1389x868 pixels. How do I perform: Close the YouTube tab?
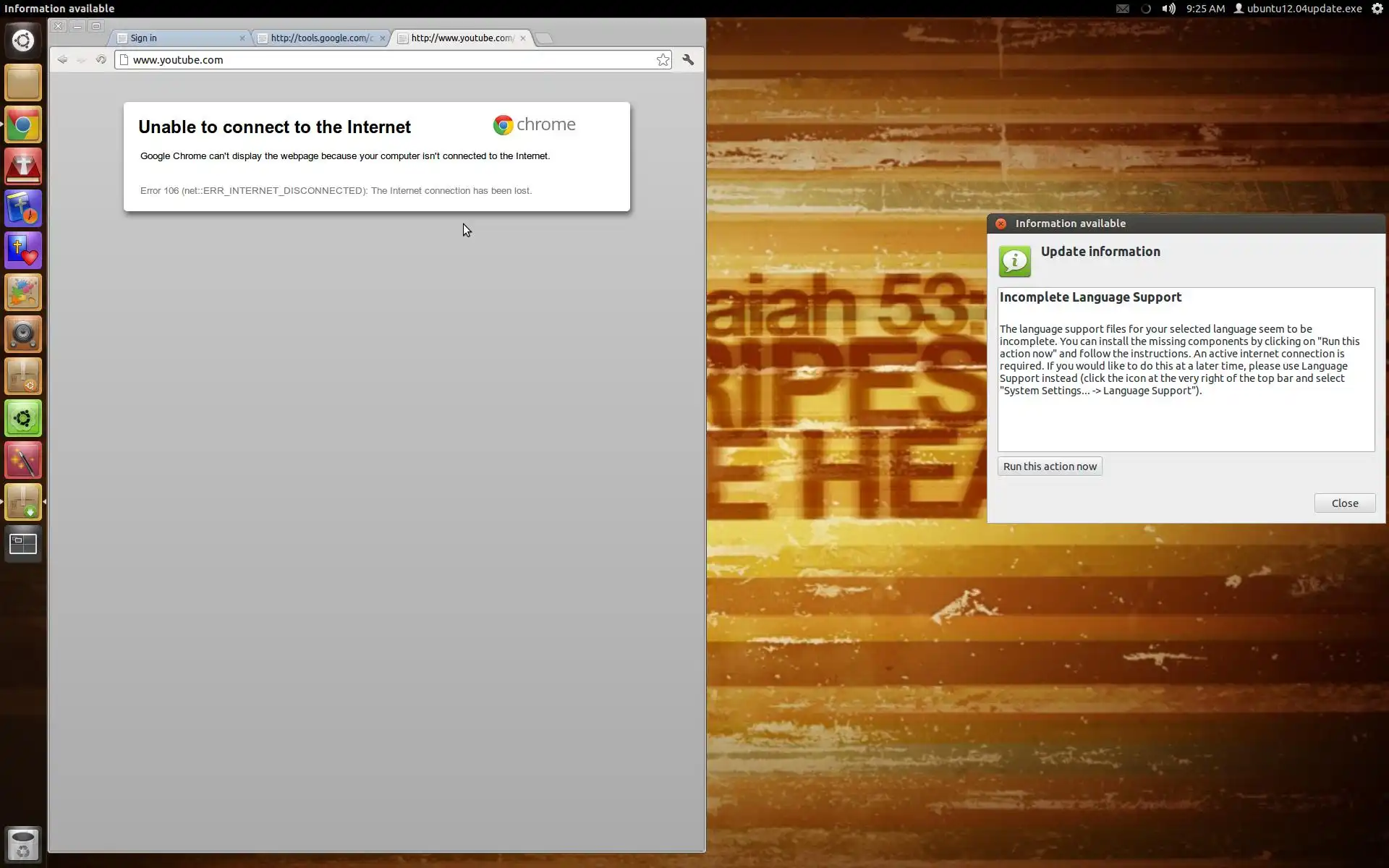pyautogui.click(x=523, y=38)
